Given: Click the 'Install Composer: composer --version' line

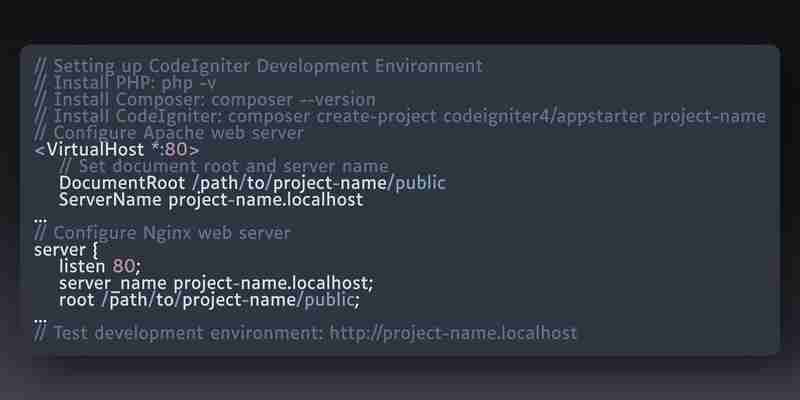Looking at the screenshot, I should (205, 99).
